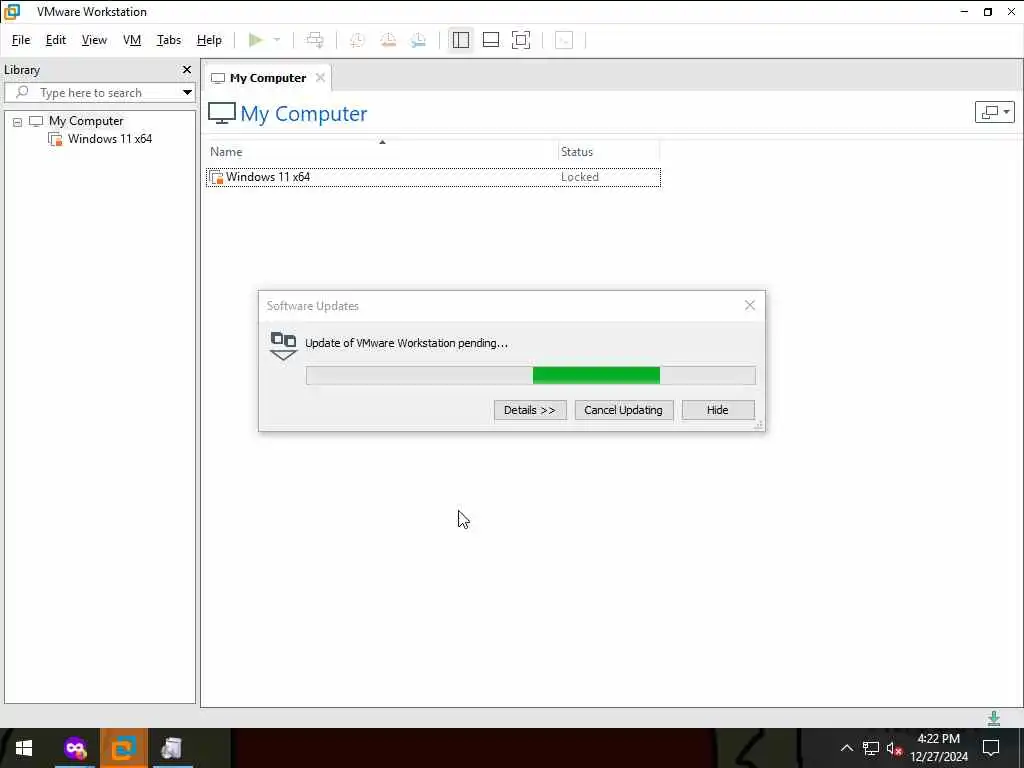
Task: Click the console view toolbar icon
Action: pos(564,40)
